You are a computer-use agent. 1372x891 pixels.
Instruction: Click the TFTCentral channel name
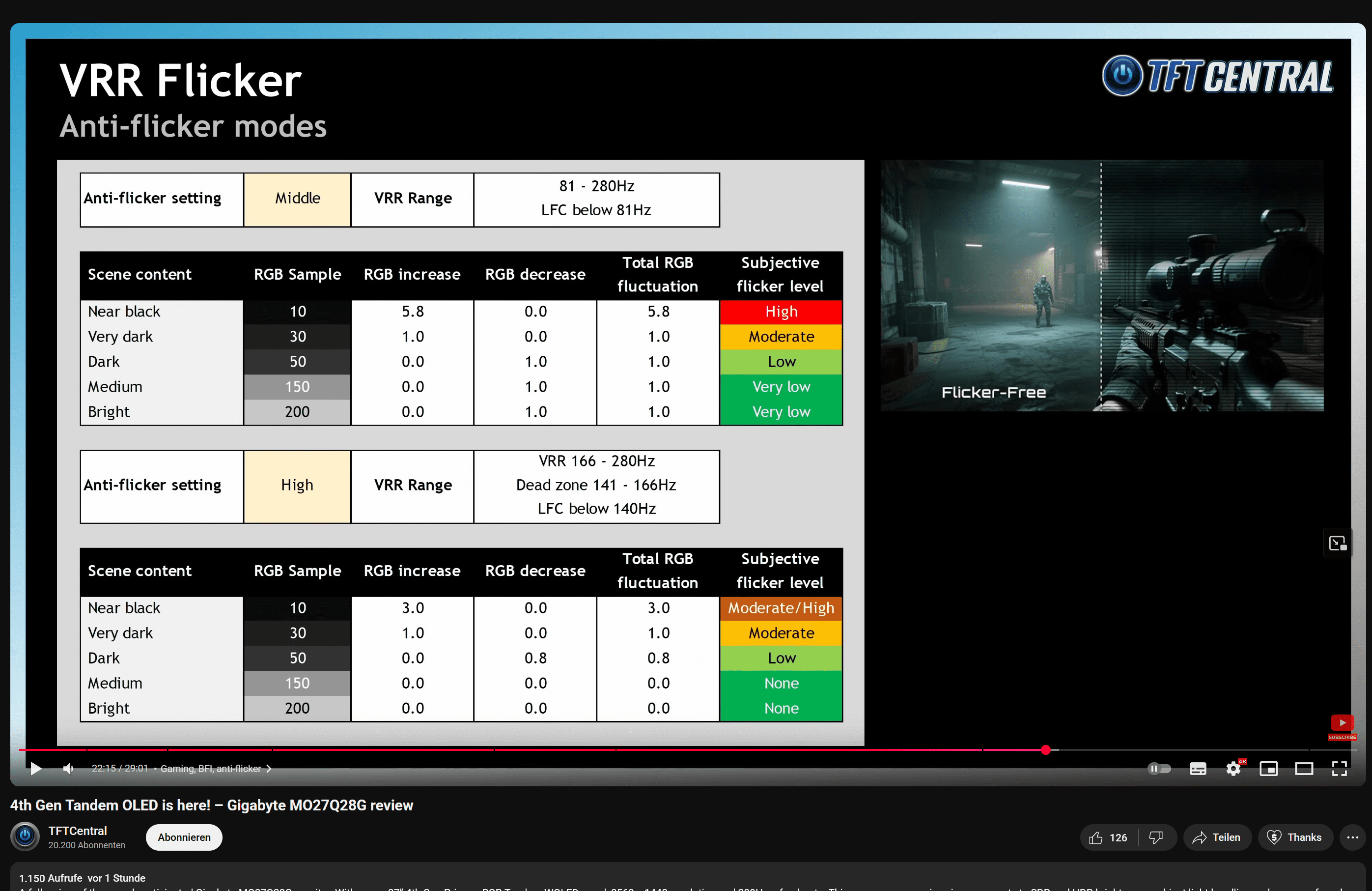(x=77, y=831)
